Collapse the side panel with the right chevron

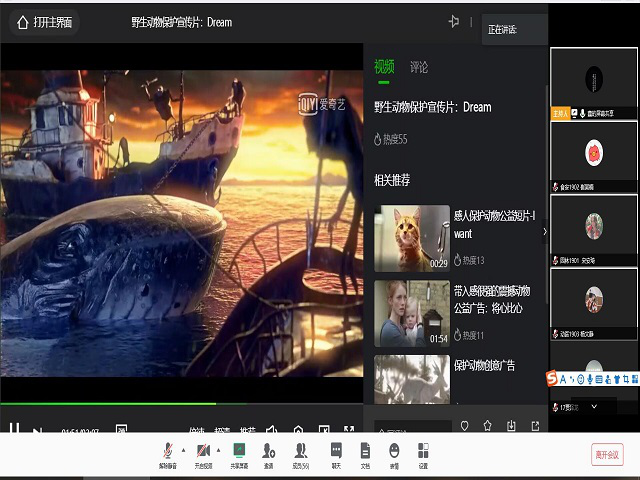pyautogui.click(x=545, y=232)
